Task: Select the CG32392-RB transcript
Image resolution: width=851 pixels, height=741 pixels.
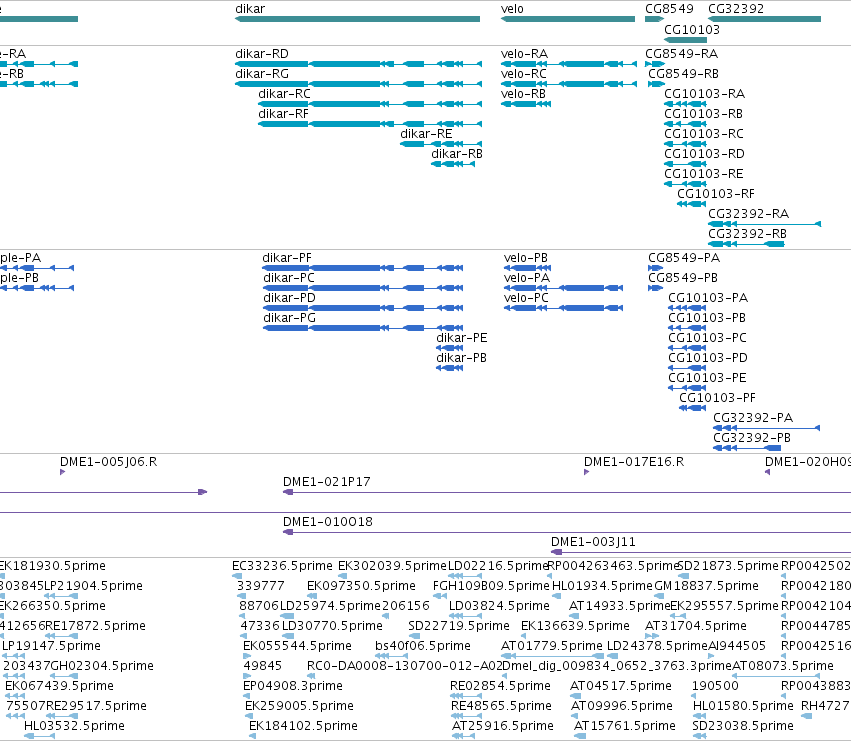Action: coord(746,244)
